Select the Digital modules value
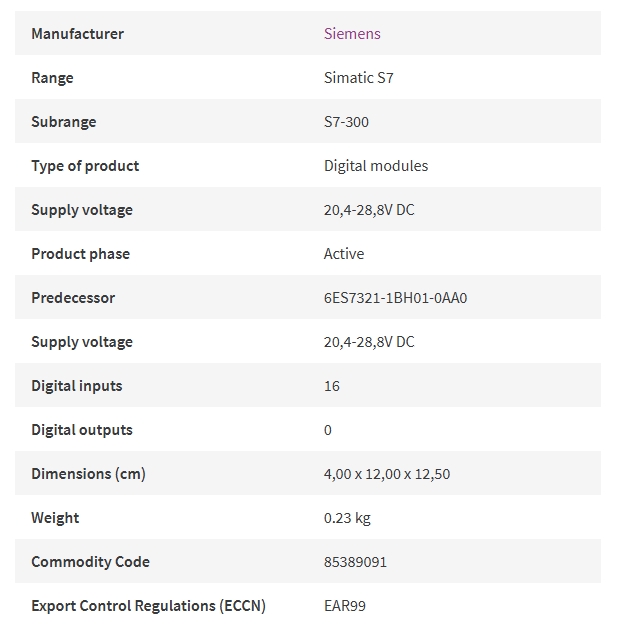This screenshot has height=635, width=623. pyautogui.click(x=376, y=166)
